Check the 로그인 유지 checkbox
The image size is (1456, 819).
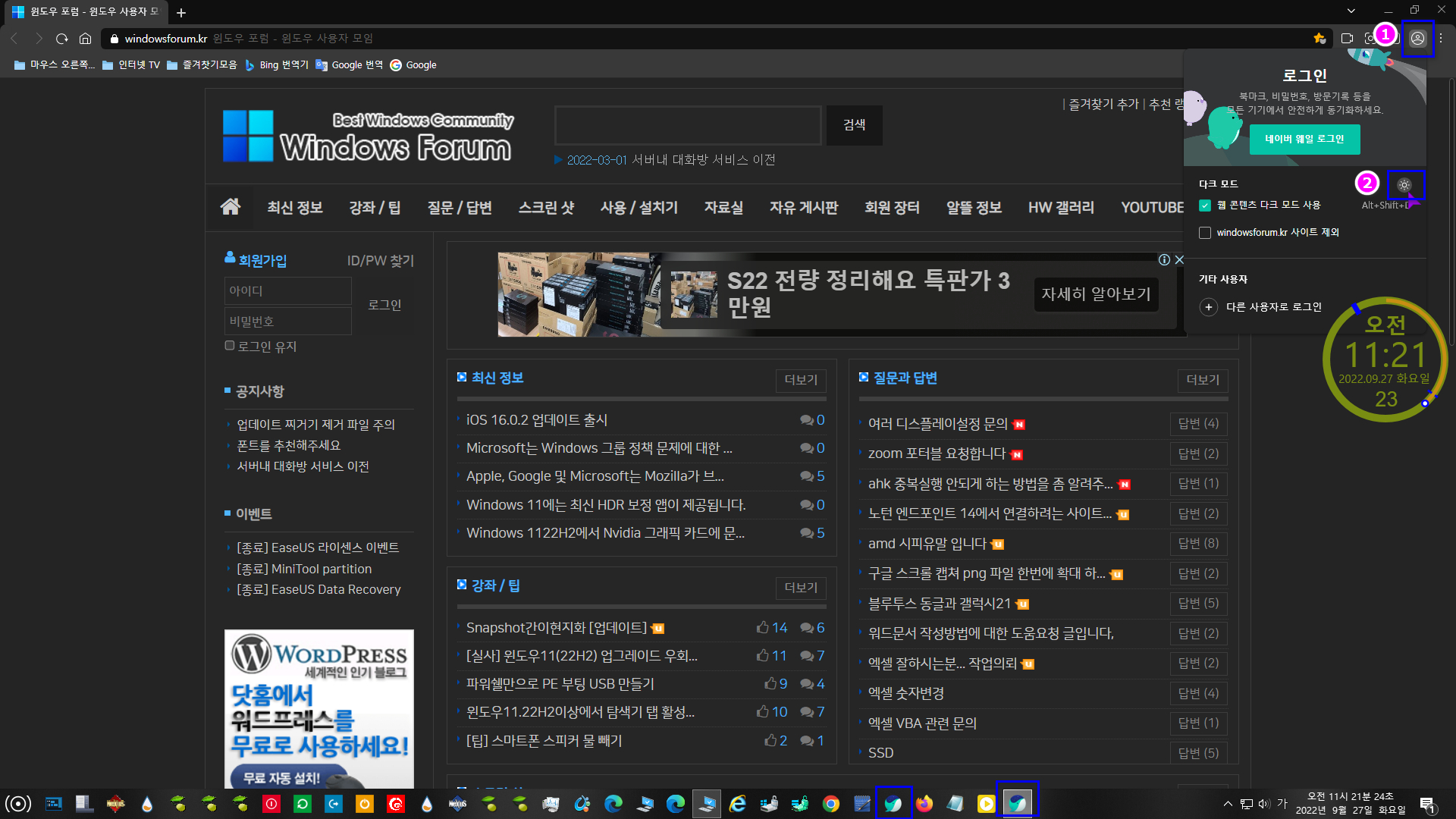click(x=230, y=346)
